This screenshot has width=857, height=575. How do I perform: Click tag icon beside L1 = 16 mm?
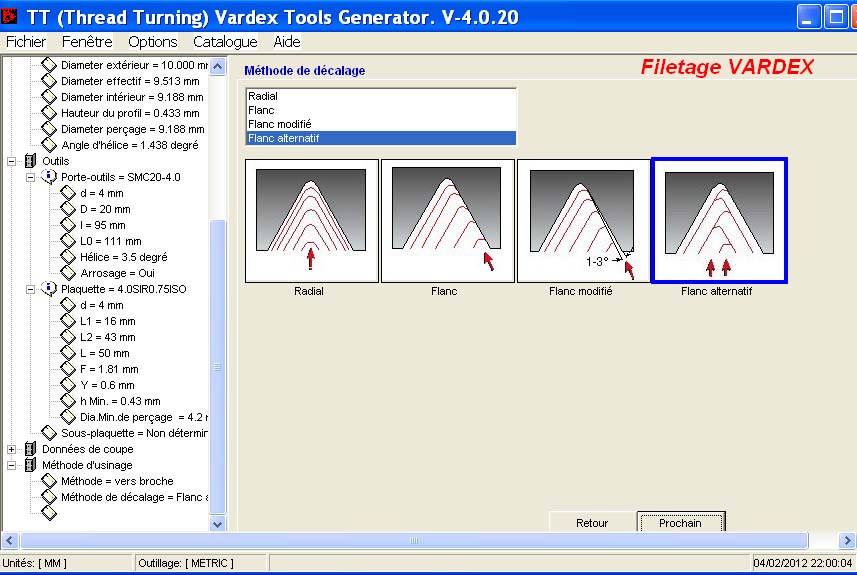coord(68,320)
